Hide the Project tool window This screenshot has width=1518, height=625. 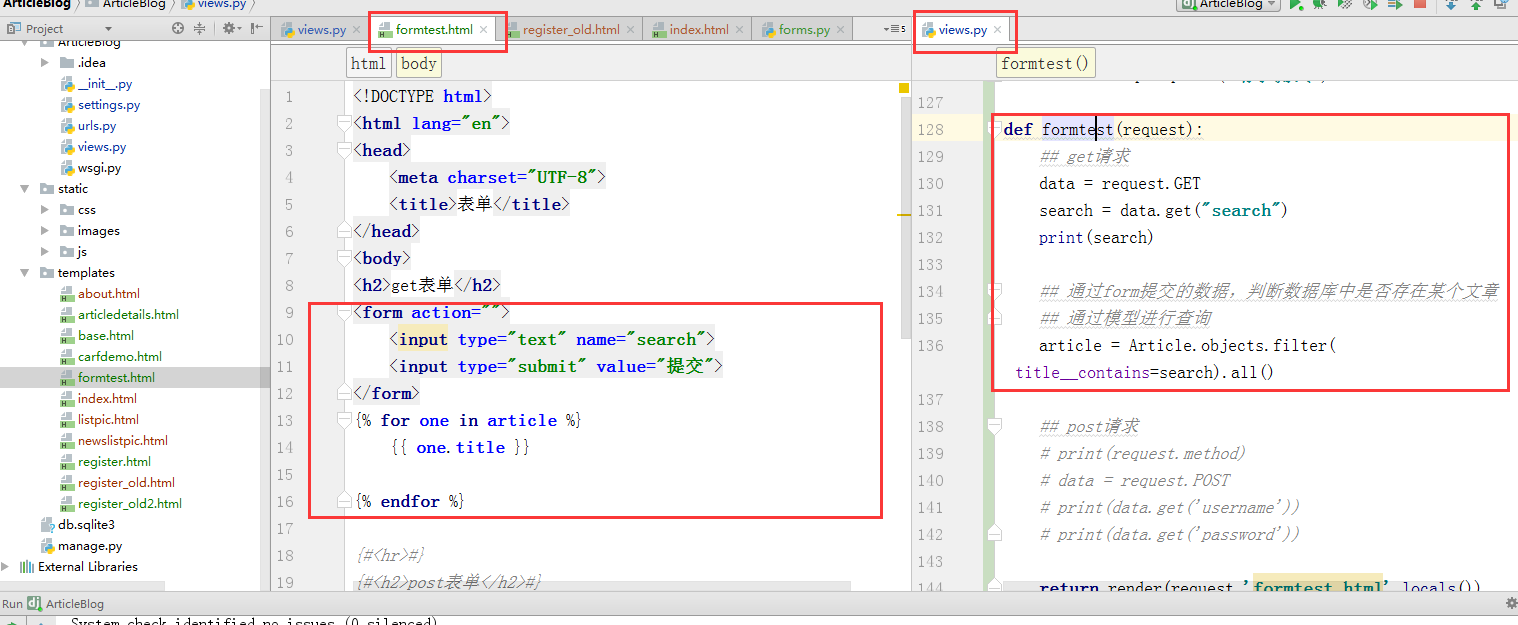(254, 28)
